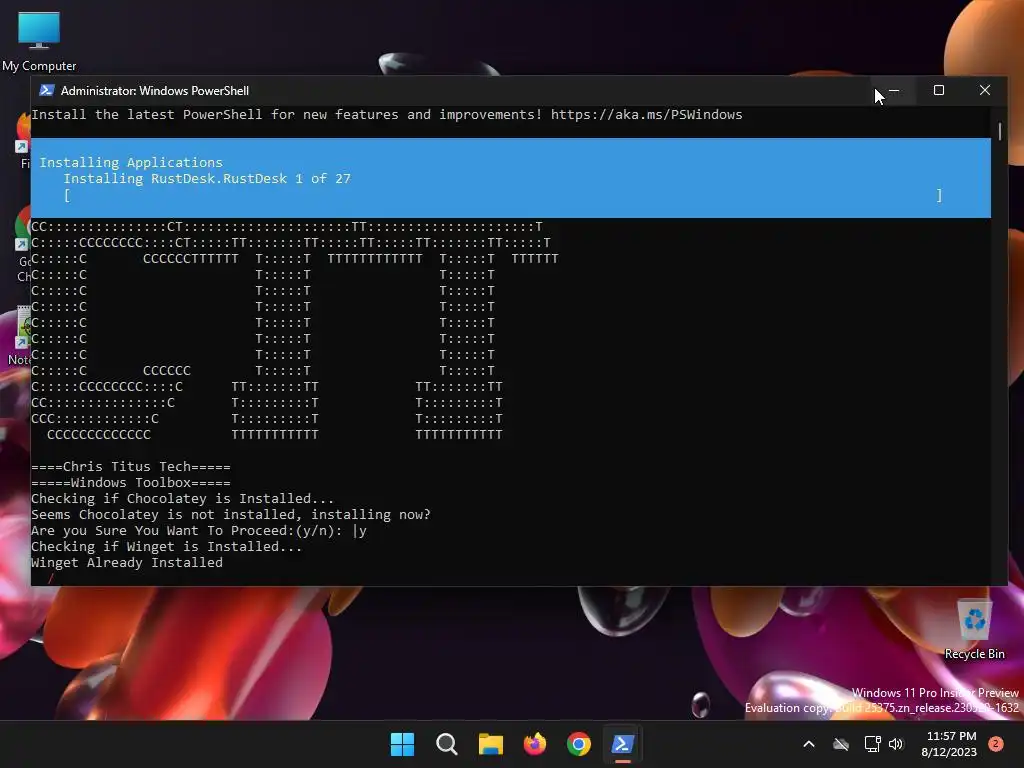Open taskbar Search
The image size is (1024, 768).
click(x=447, y=744)
